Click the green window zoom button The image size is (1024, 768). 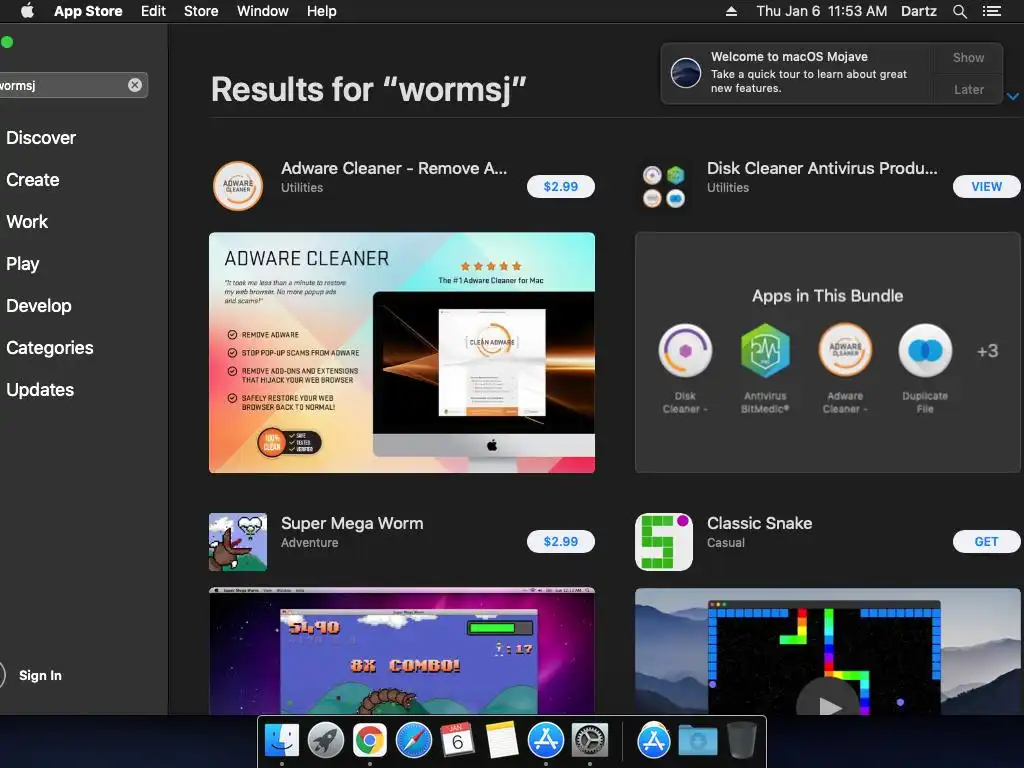coord(7,42)
